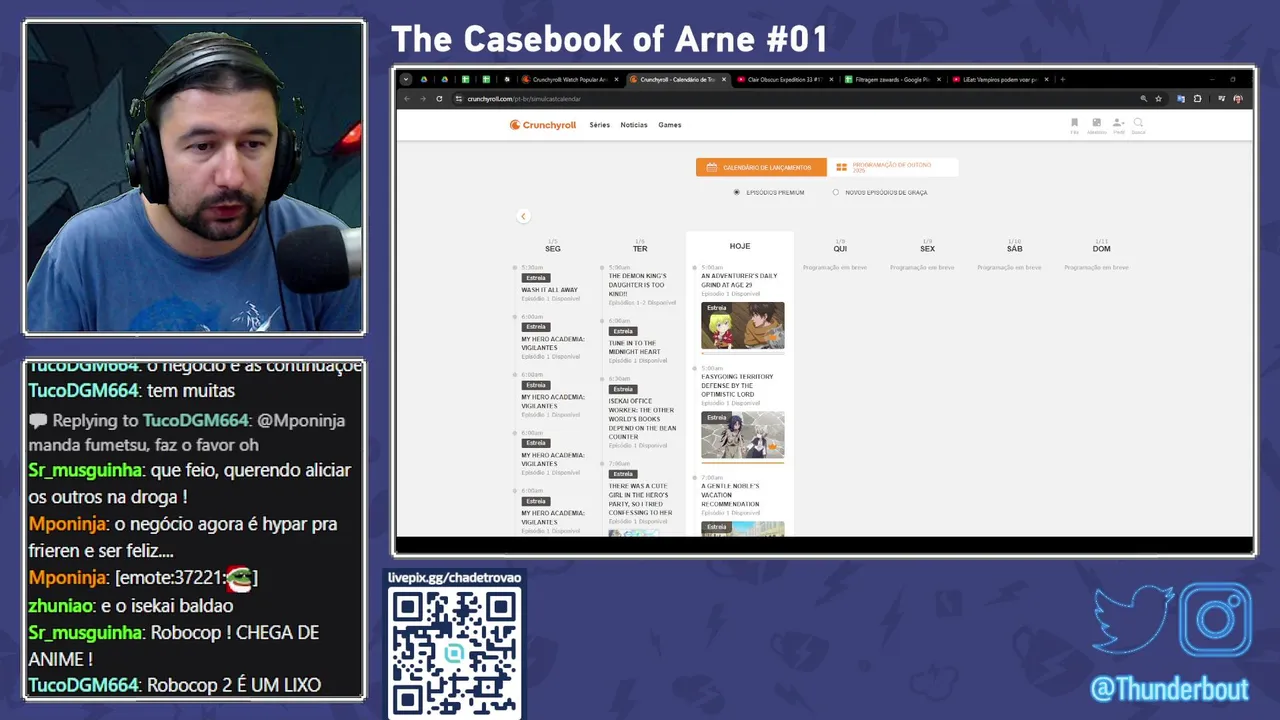The height and width of the screenshot is (720, 1280).
Task: Open the Notícias menu
Action: (634, 125)
